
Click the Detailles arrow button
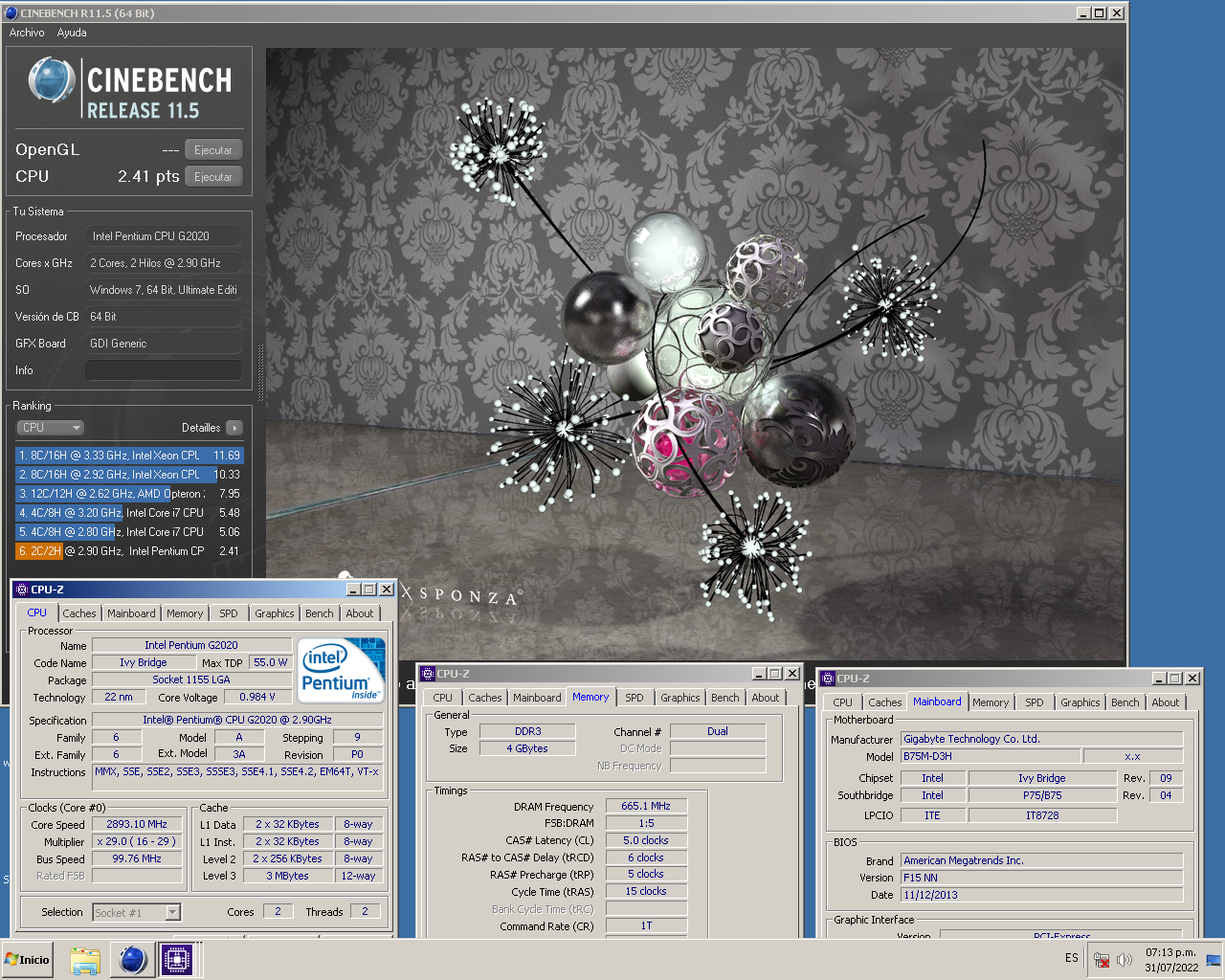[x=234, y=428]
